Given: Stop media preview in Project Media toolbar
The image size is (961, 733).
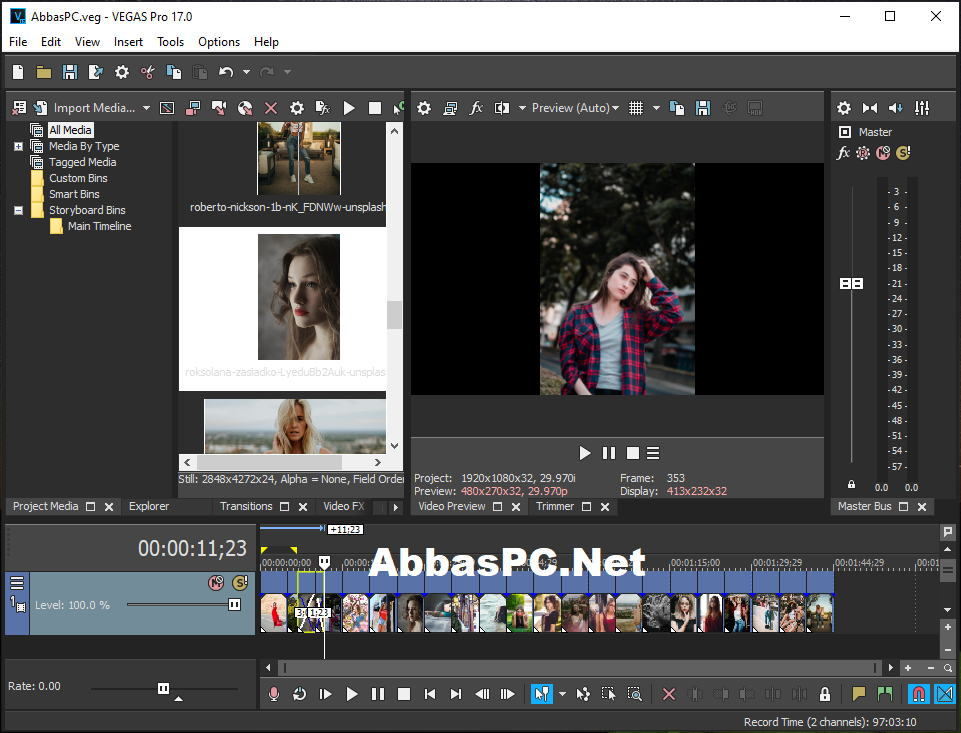Looking at the screenshot, I should [x=374, y=108].
